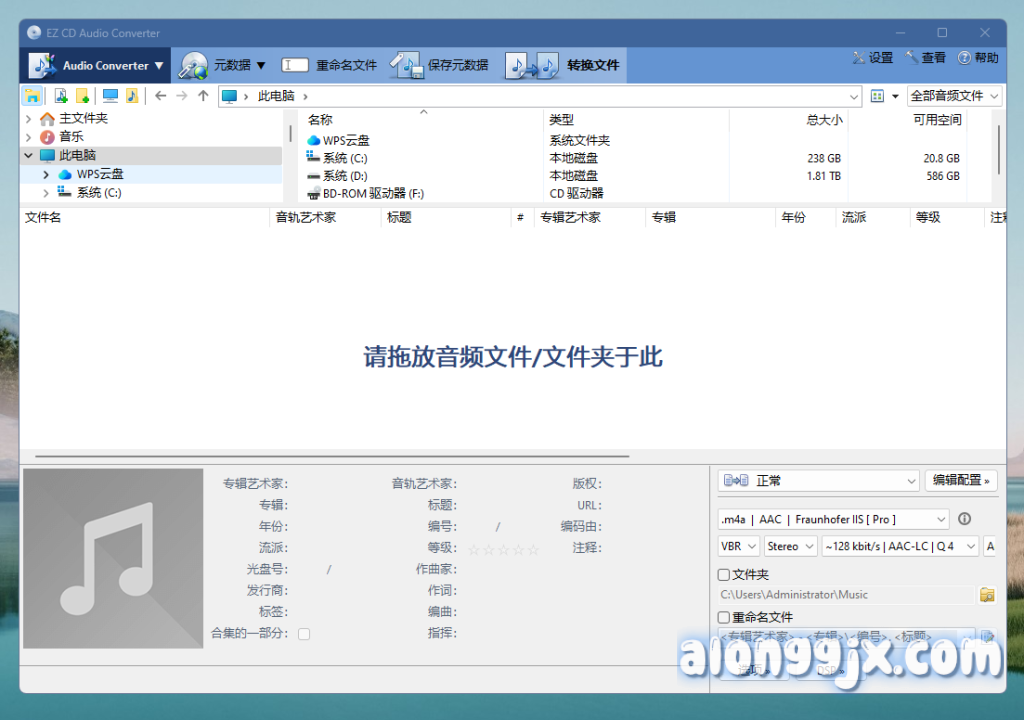Click the up-arrow parent folder icon
Image resolution: width=1024 pixels, height=720 pixels.
point(203,96)
